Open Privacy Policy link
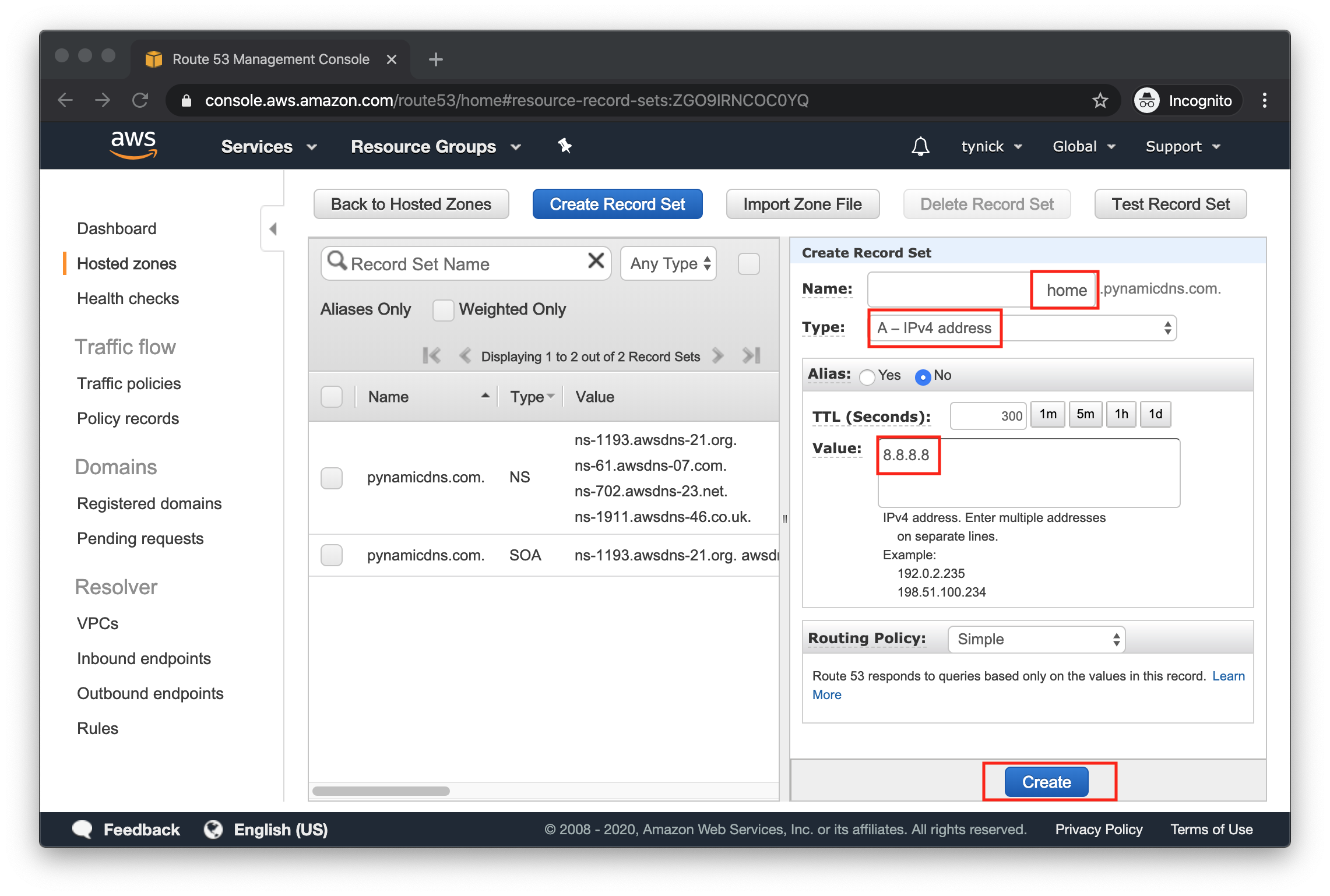1330x896 pixels. click(x=1099, y=829)
